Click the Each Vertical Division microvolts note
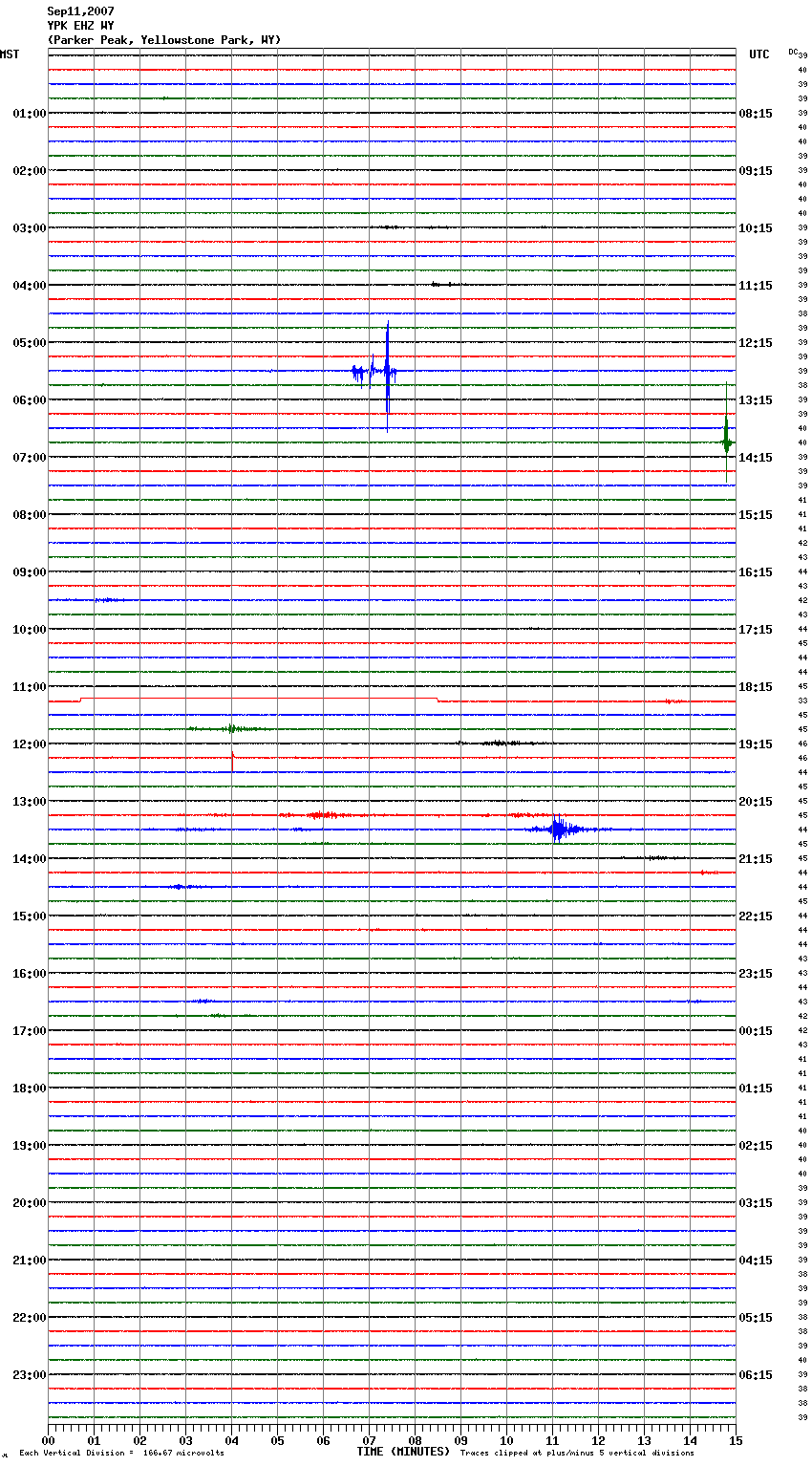Viewport: 812px width, 1466px height. pyautogui.click(x=121, y=1454)
